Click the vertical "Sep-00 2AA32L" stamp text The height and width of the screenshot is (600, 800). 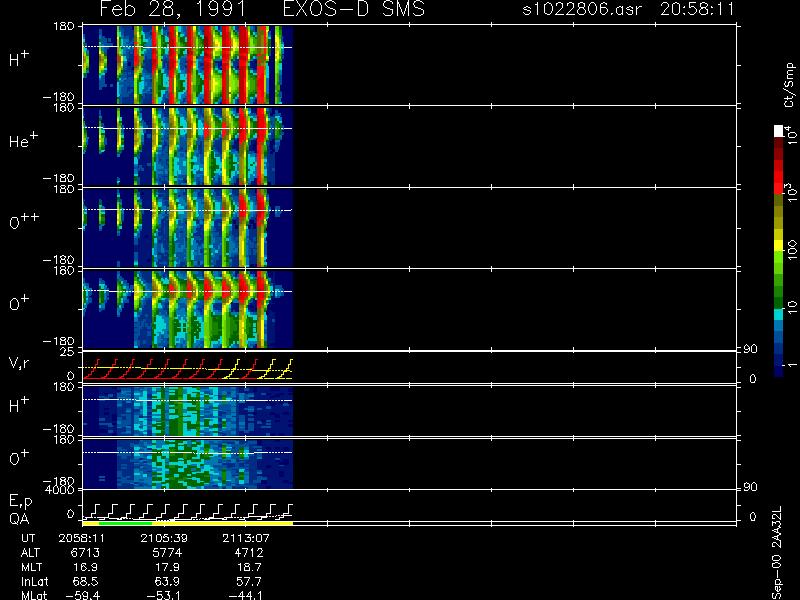(777, 553)
